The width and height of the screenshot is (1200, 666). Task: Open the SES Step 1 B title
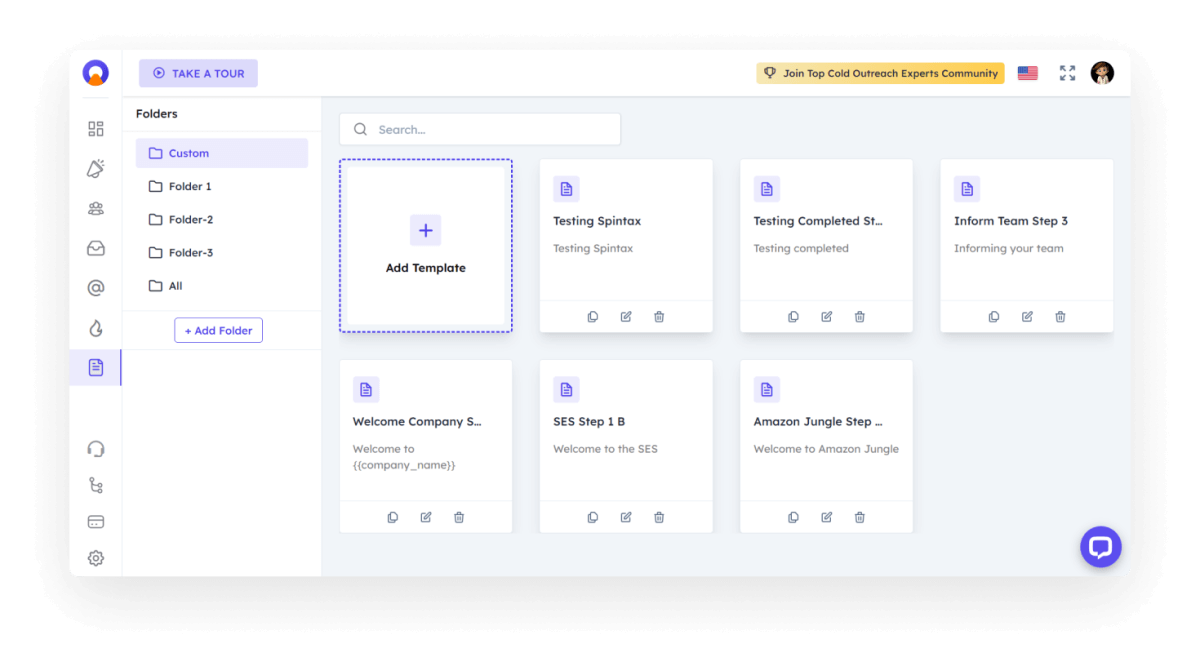(x=589, y=421)
